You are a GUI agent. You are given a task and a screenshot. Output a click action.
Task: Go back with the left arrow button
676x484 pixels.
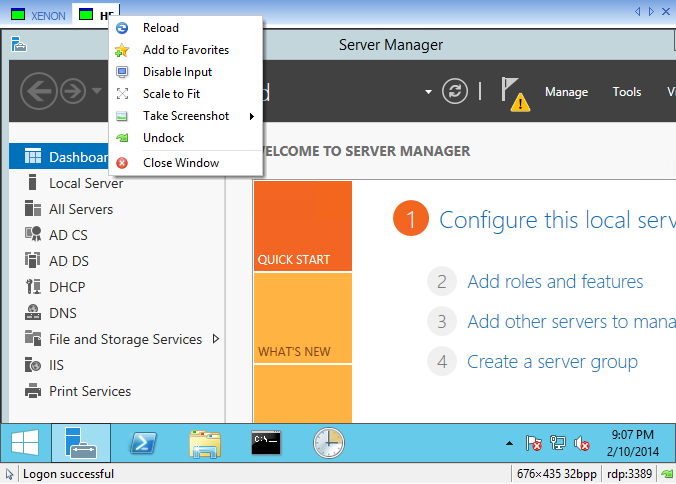[x=39, y=91]
